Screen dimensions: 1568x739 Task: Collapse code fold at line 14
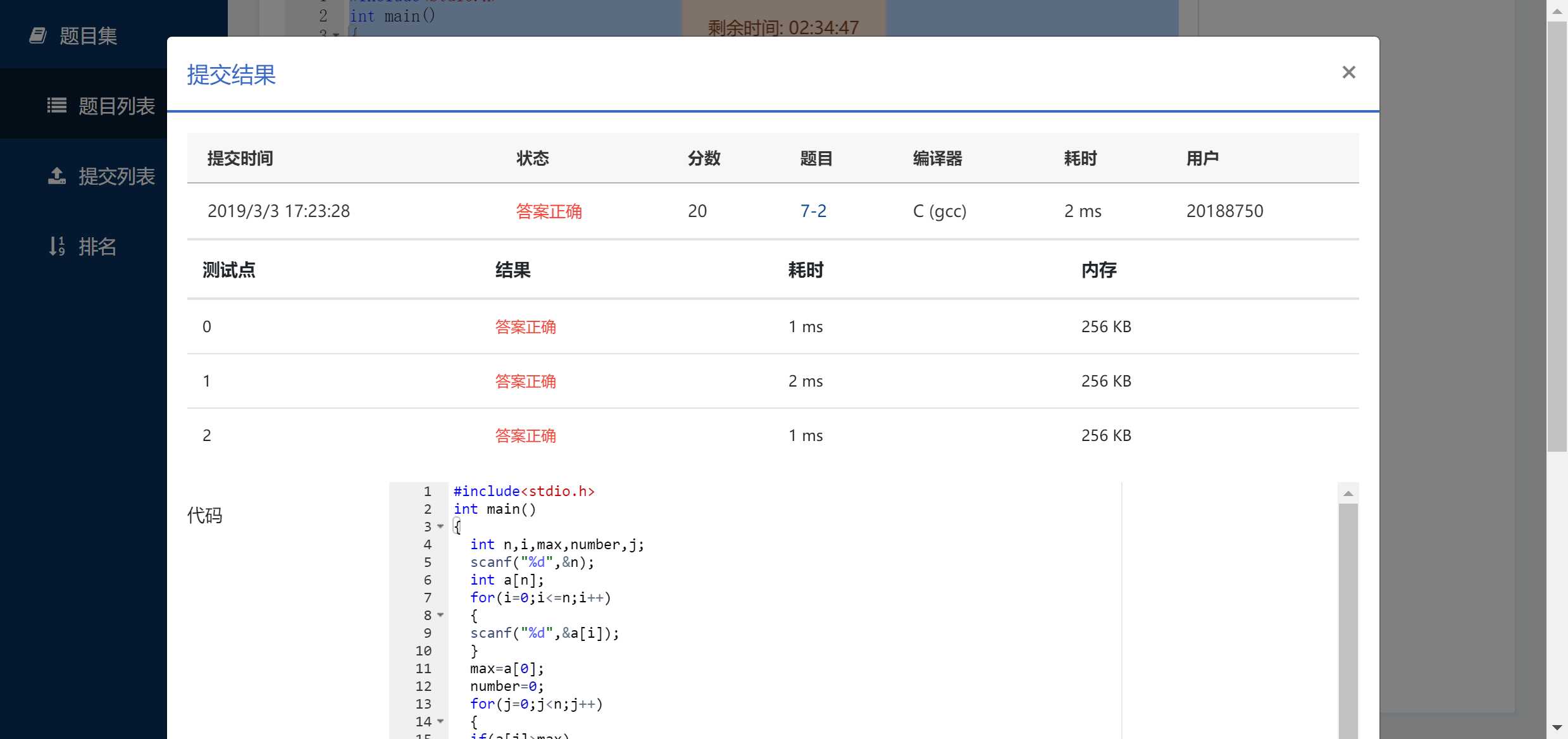tap(440, 721)
